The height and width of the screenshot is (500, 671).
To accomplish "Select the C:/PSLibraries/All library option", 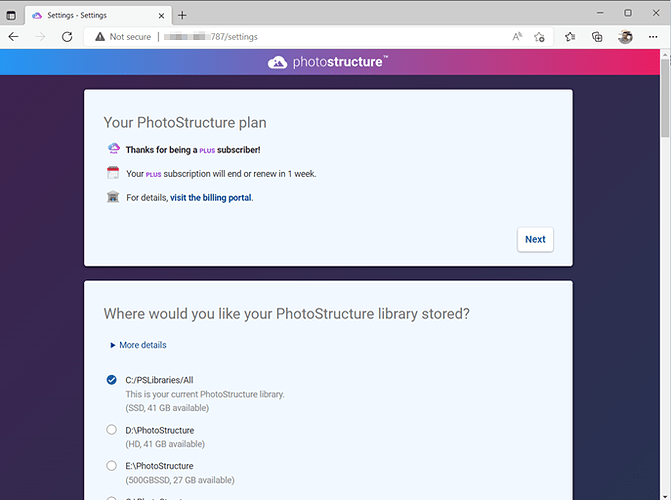I will 112,380.
